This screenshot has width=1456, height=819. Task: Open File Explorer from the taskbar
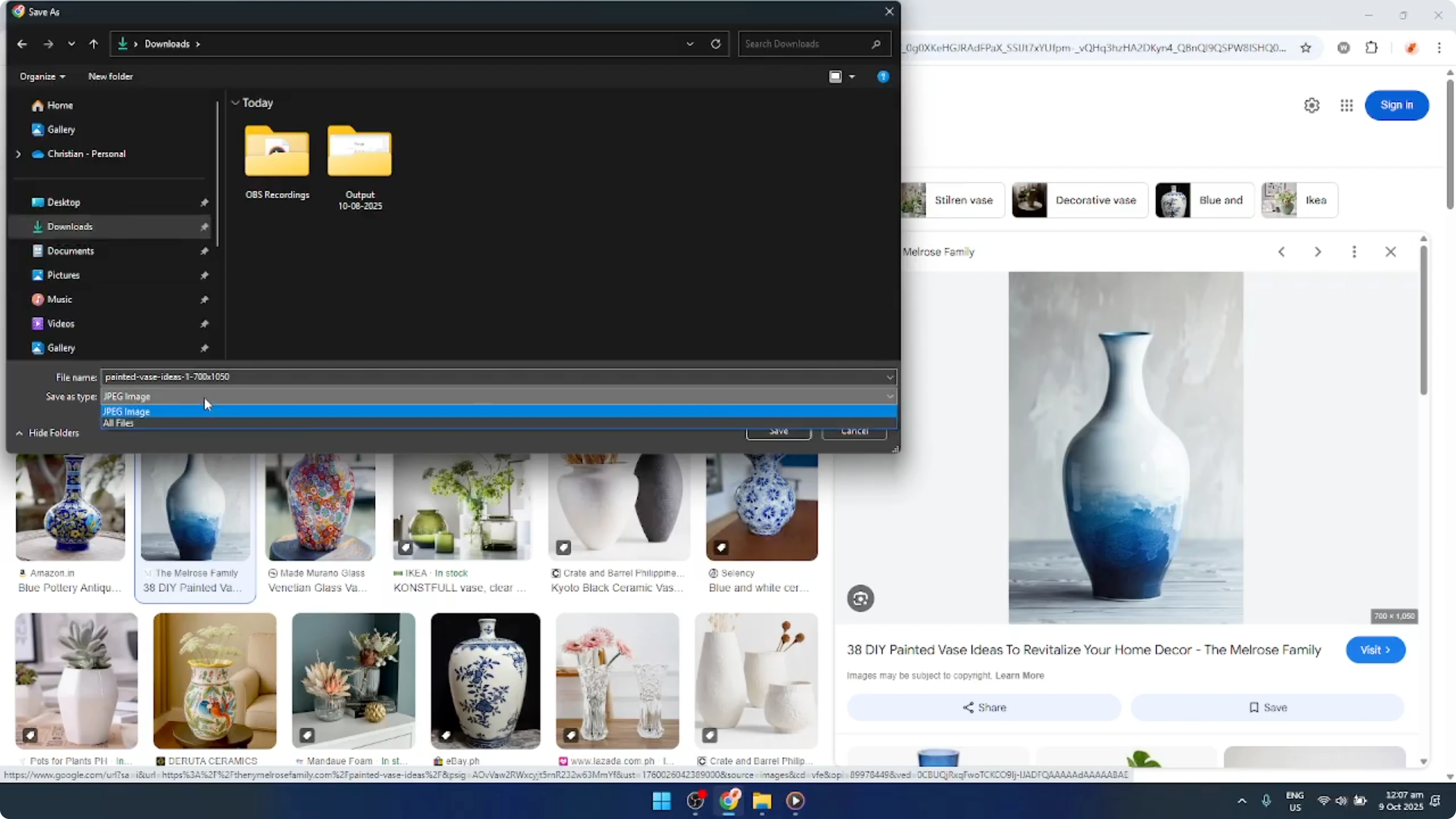[x=762, y=801]
